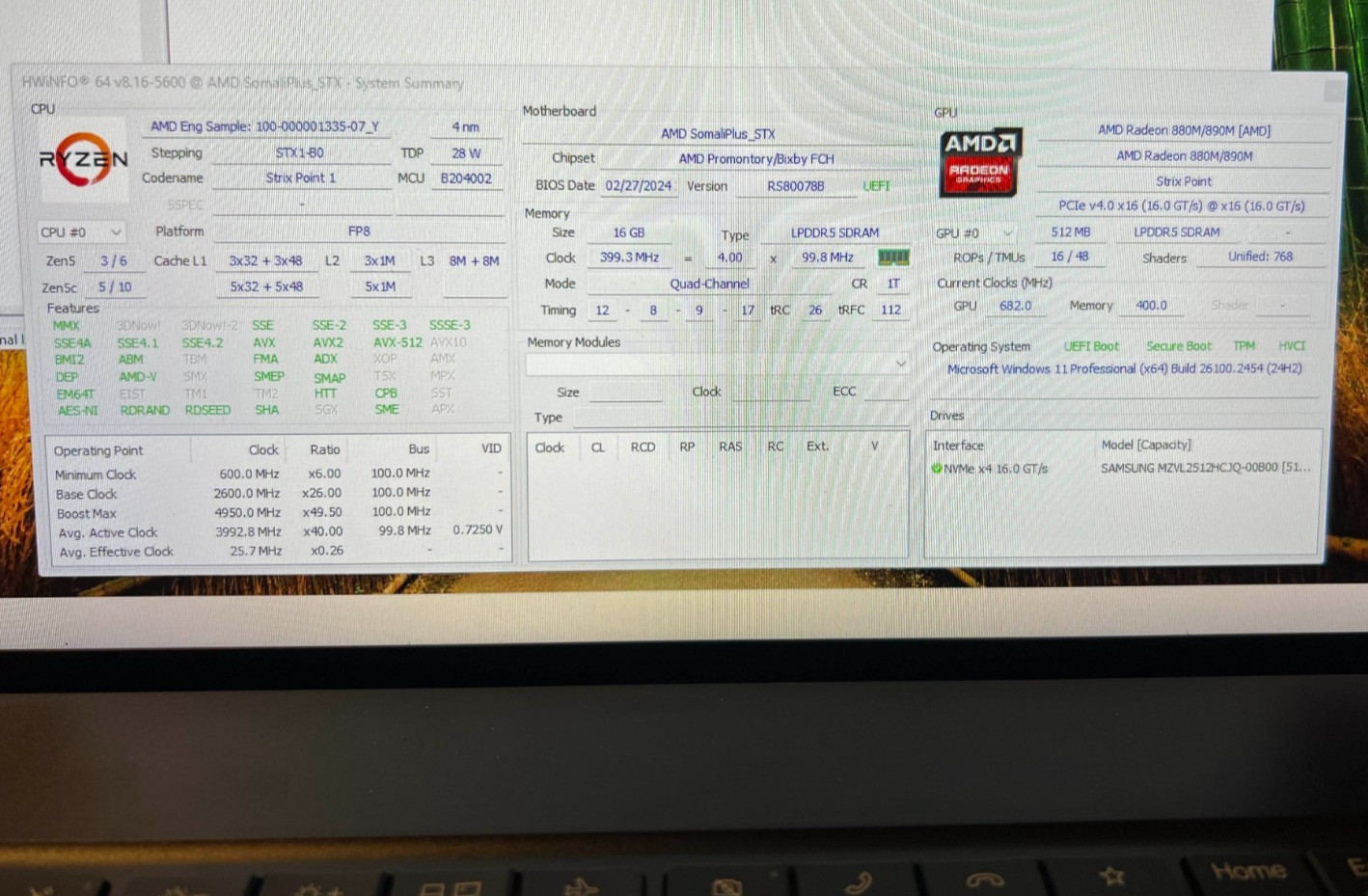Screen dimensions: 1368x896
Task: Select the AMD Eng Sample CPU name field
Action: pos(265,126)
